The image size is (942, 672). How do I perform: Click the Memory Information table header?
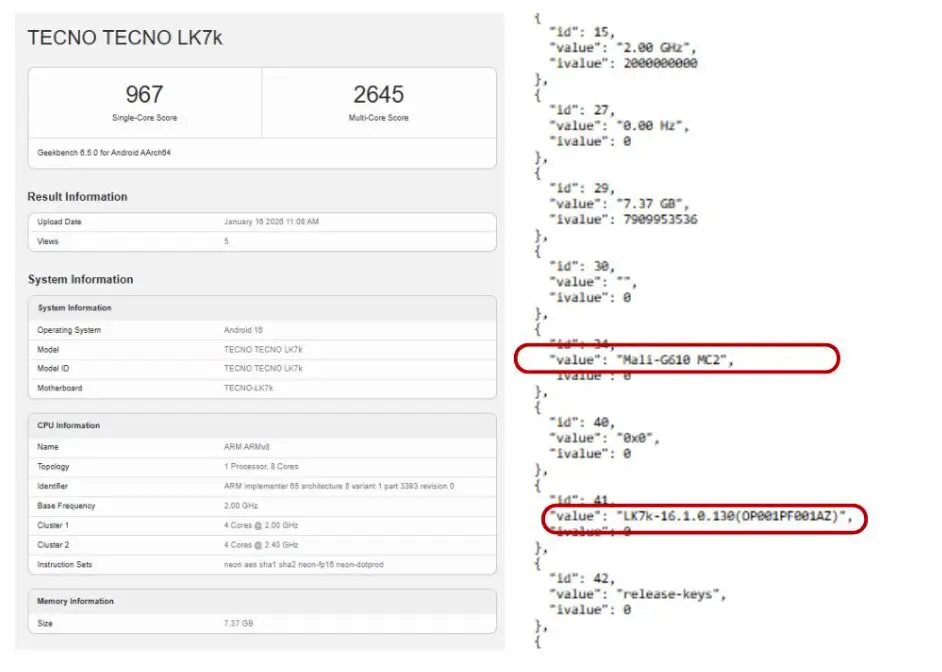pos(75,601)
